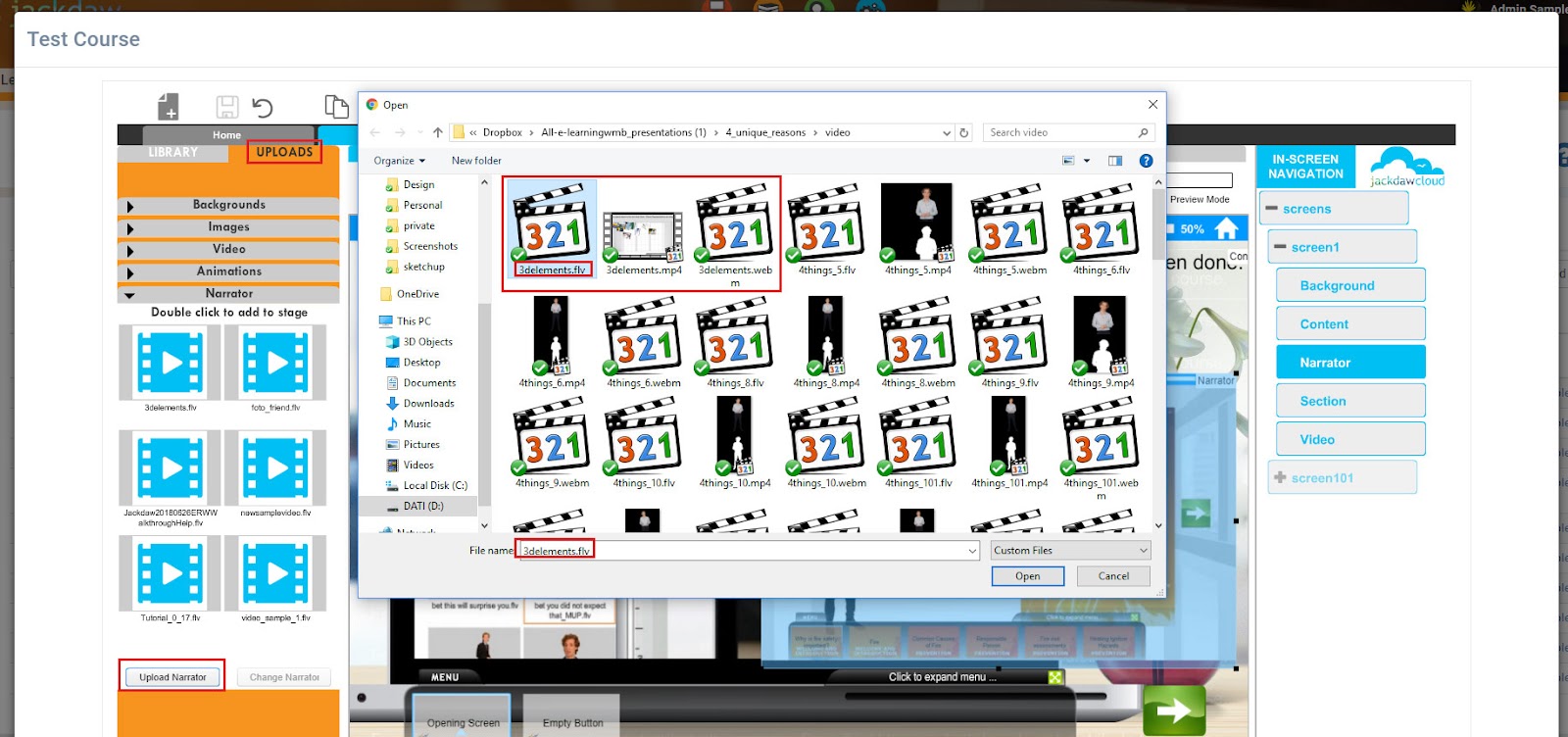This screenshot has width=1568, height=737.
Task: Open the Screenshots folder in the tree
Action: pyautogui.click(x=430, y=246)
